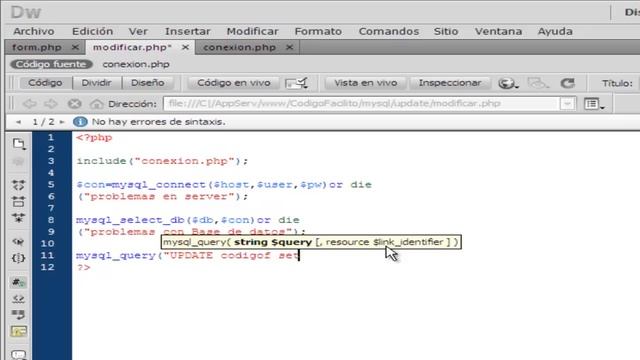640x360 pixels.
Task: Click the ("problemas en server"); line
Action: pos(162,197)
